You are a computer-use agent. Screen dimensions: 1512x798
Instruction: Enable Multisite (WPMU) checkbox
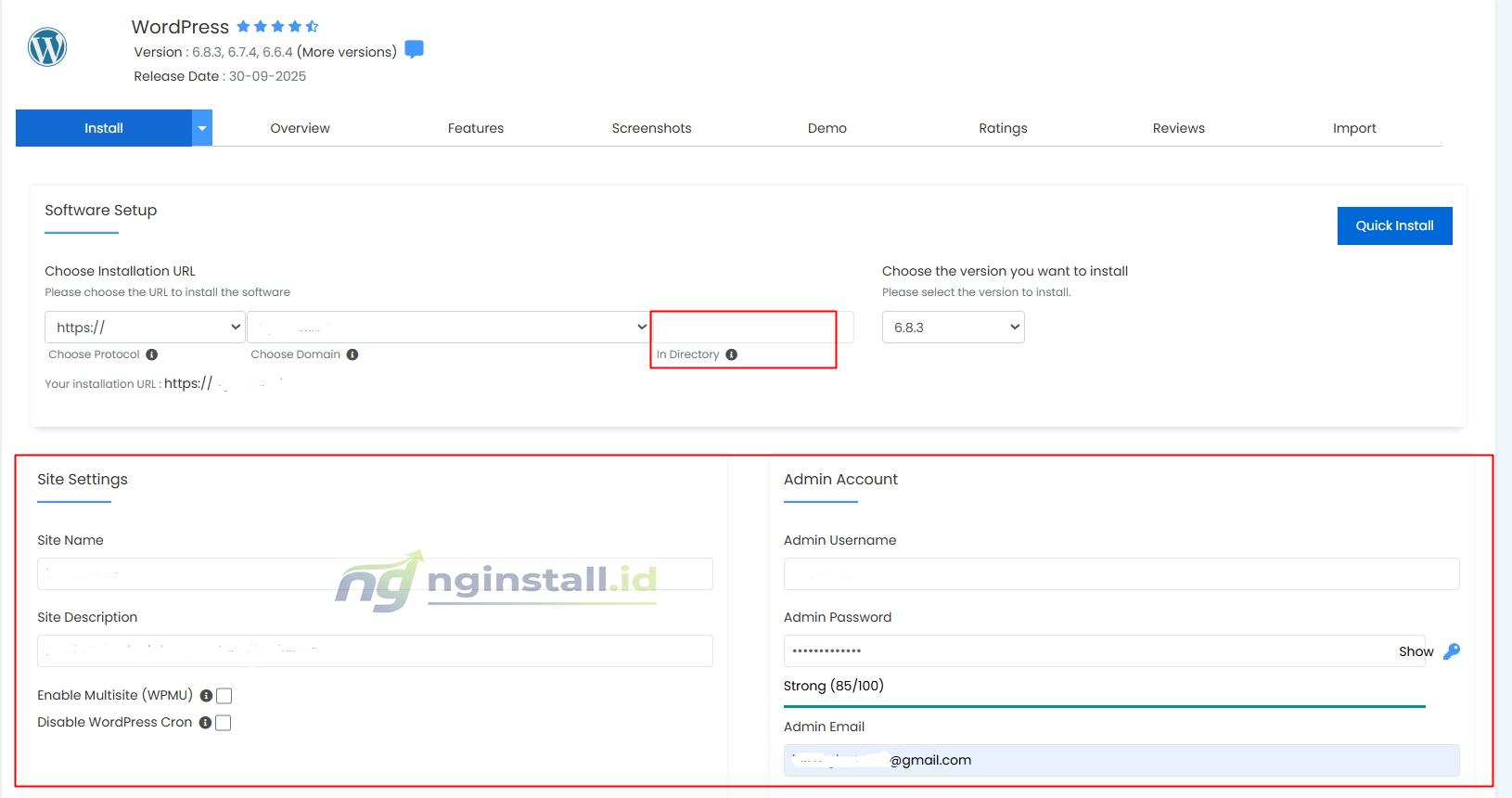click(x=224, y=695)
